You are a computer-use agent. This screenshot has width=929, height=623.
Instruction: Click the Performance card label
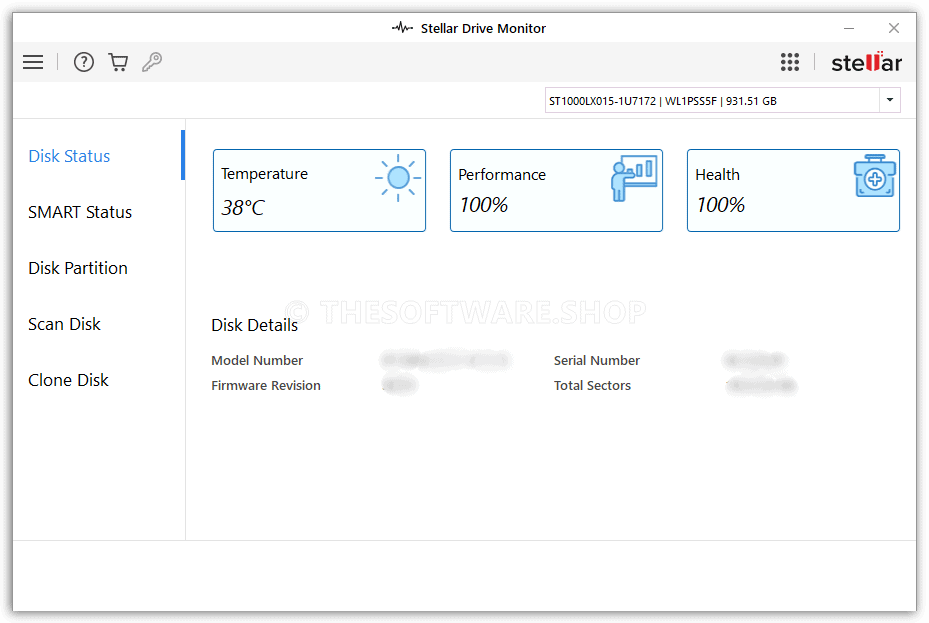(502, 175)
